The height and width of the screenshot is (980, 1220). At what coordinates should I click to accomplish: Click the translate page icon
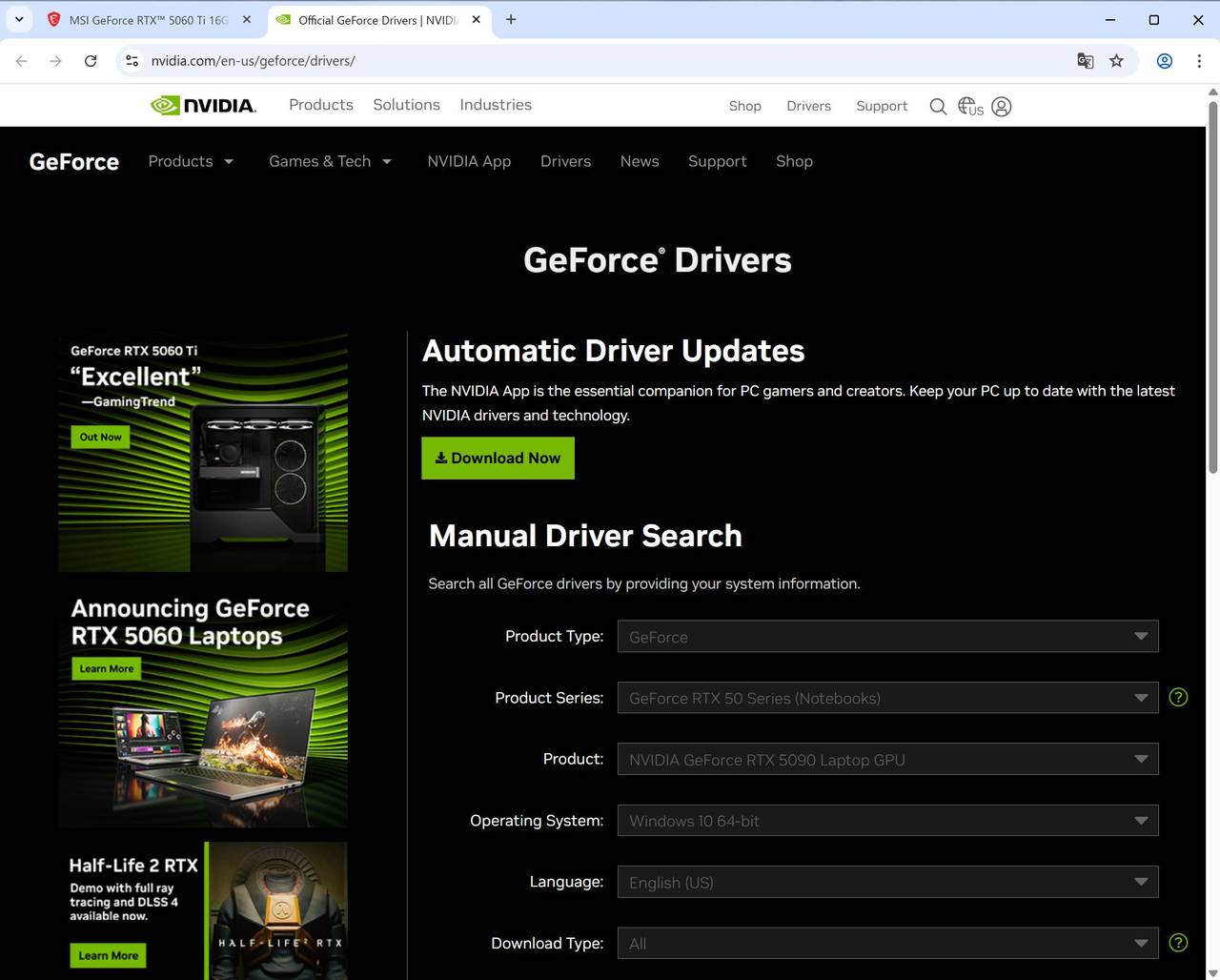(1085, 61)
